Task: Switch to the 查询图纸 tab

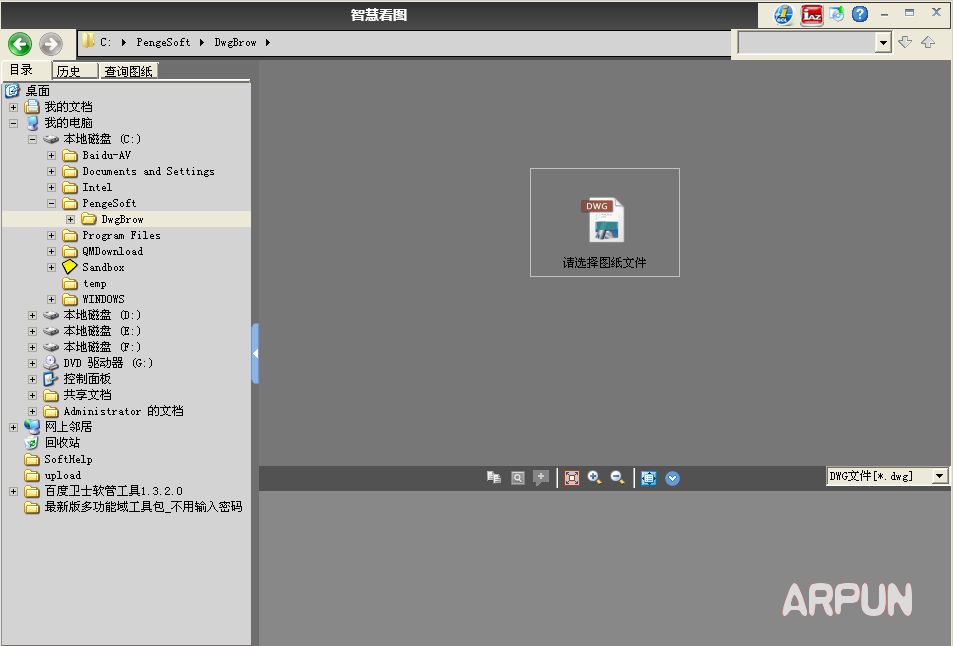Action: 128,71
